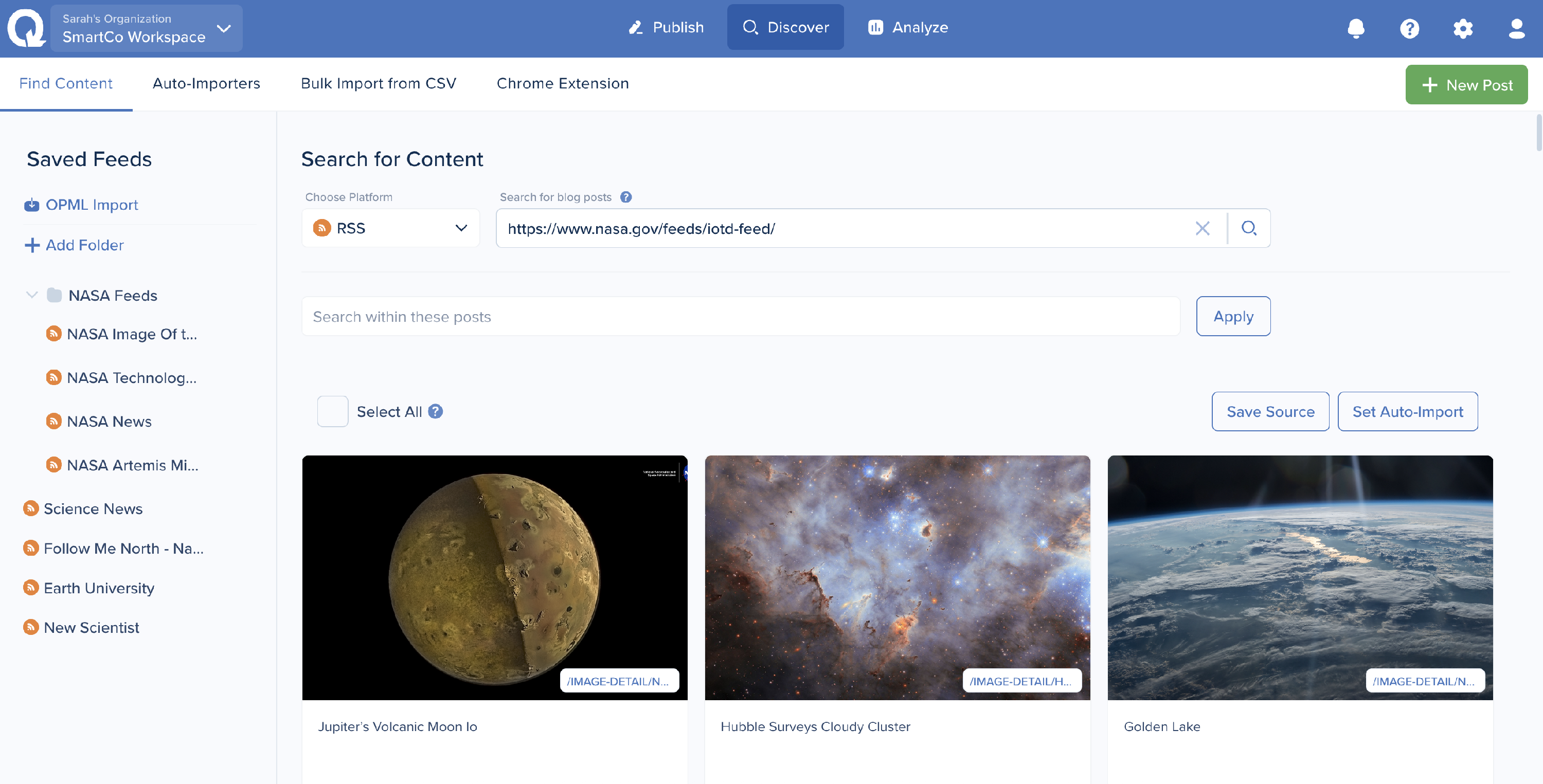Click the magnifier search icon in URL field

pos(1249,228)
